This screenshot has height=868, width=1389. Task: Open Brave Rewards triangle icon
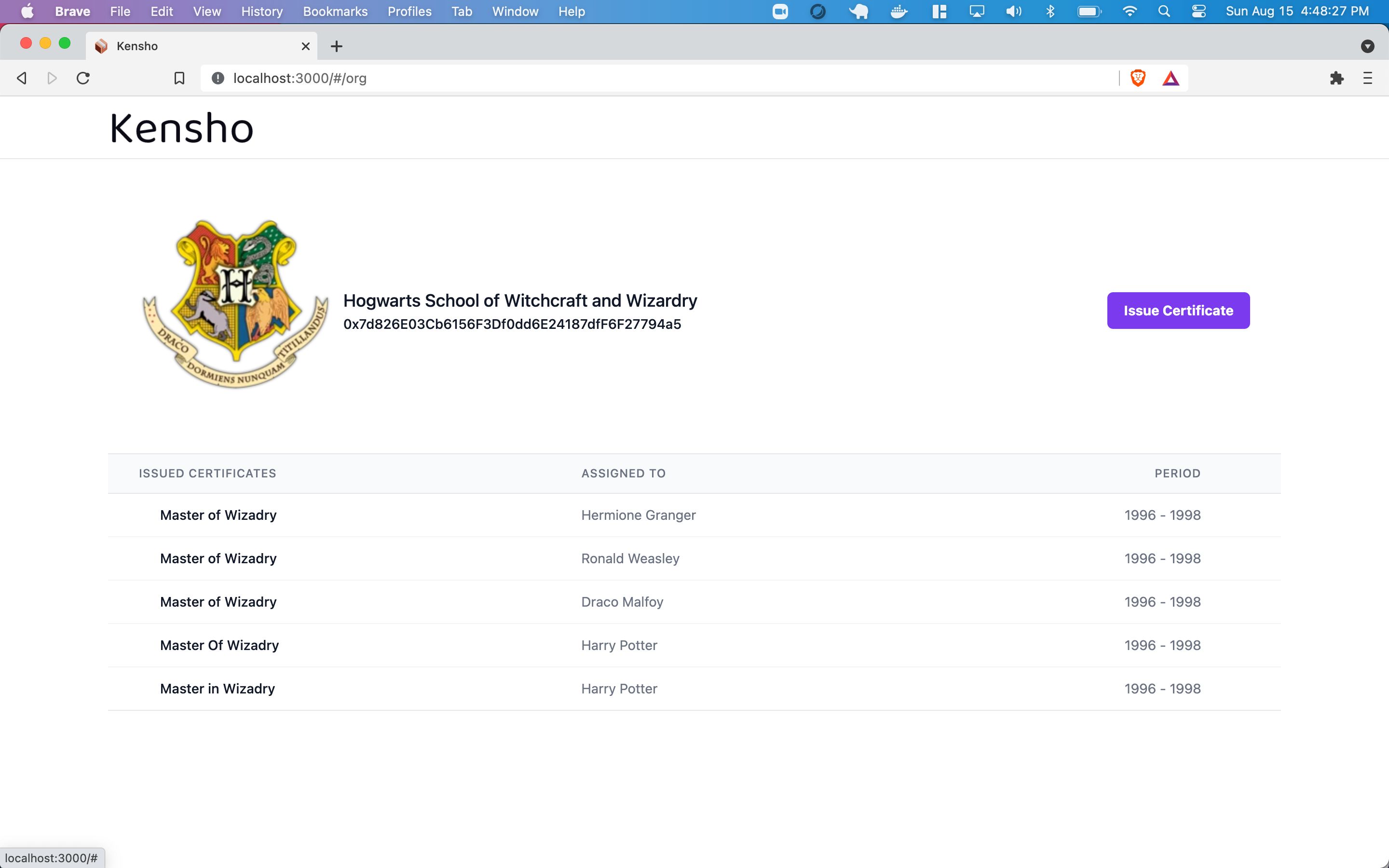pyautogui.click(x=1171, y=78)
